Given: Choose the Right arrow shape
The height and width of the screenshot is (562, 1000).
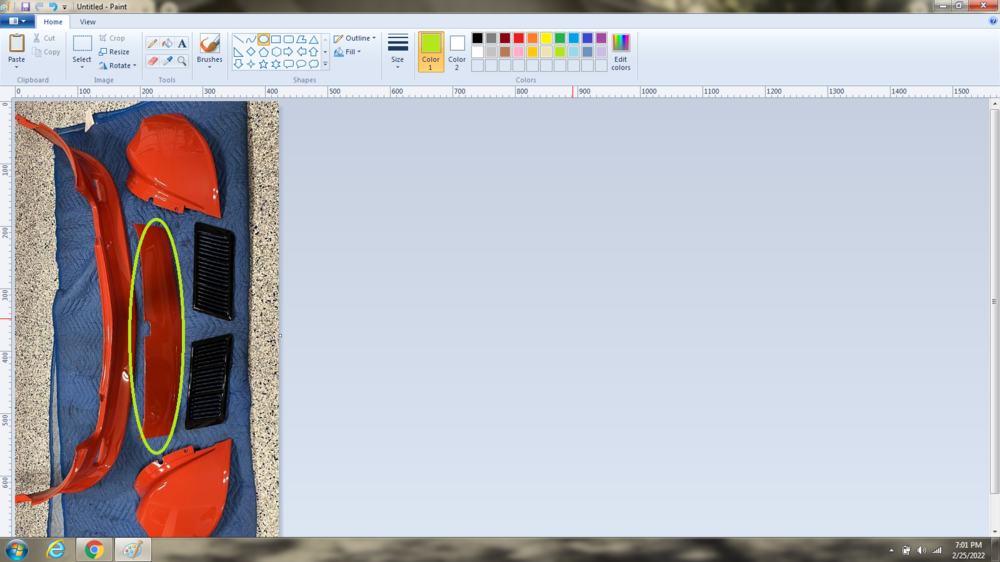Looking at the screenshot, I should tap(288, 52).
